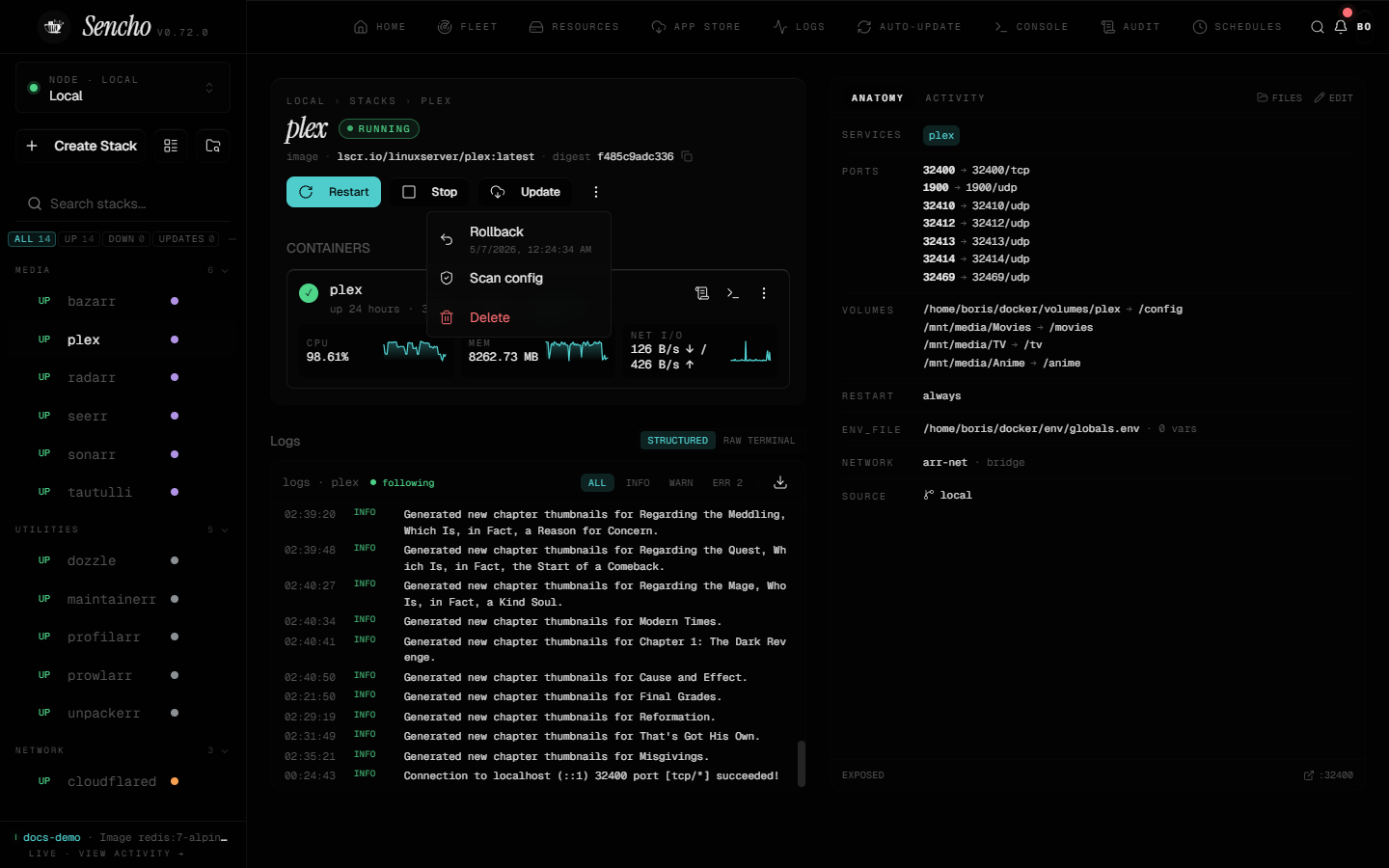Open SCHEDULES navigation item

point(1237,27)
